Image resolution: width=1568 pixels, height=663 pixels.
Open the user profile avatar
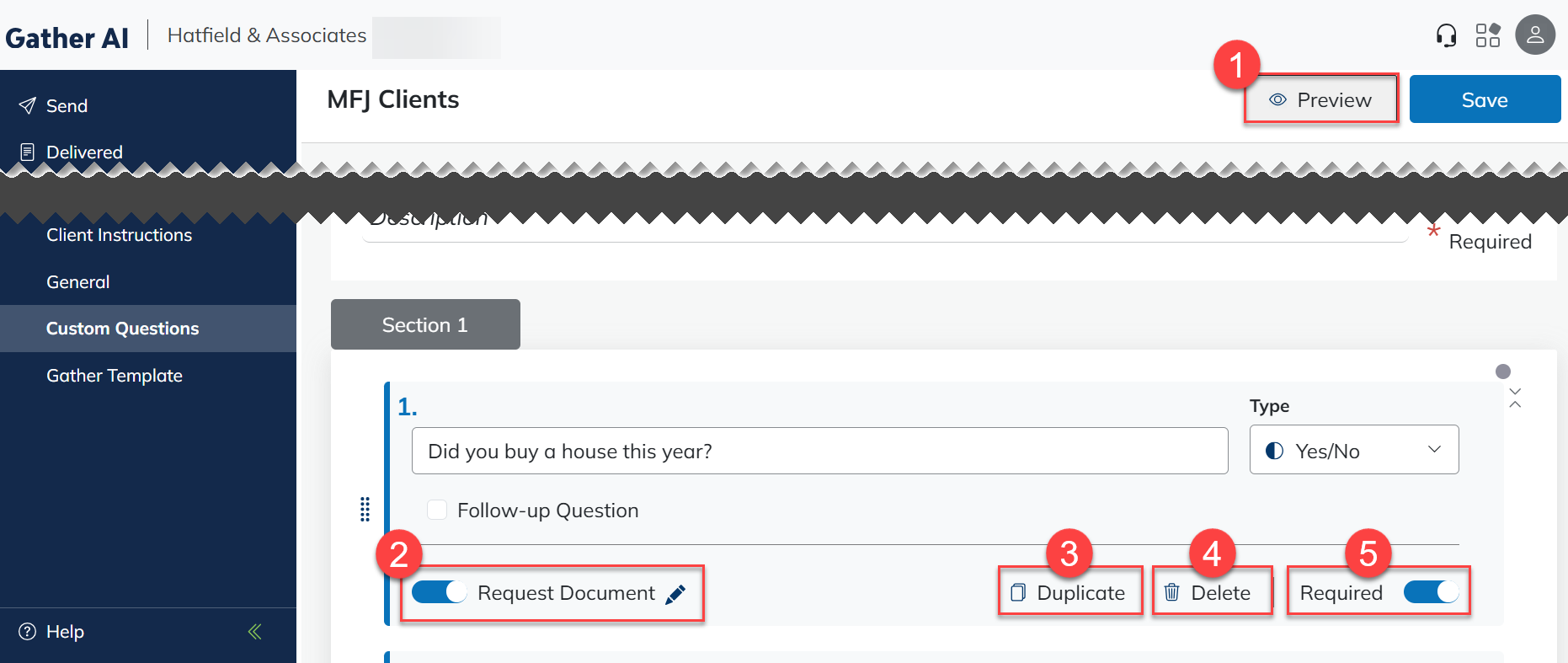[1534, 35]
